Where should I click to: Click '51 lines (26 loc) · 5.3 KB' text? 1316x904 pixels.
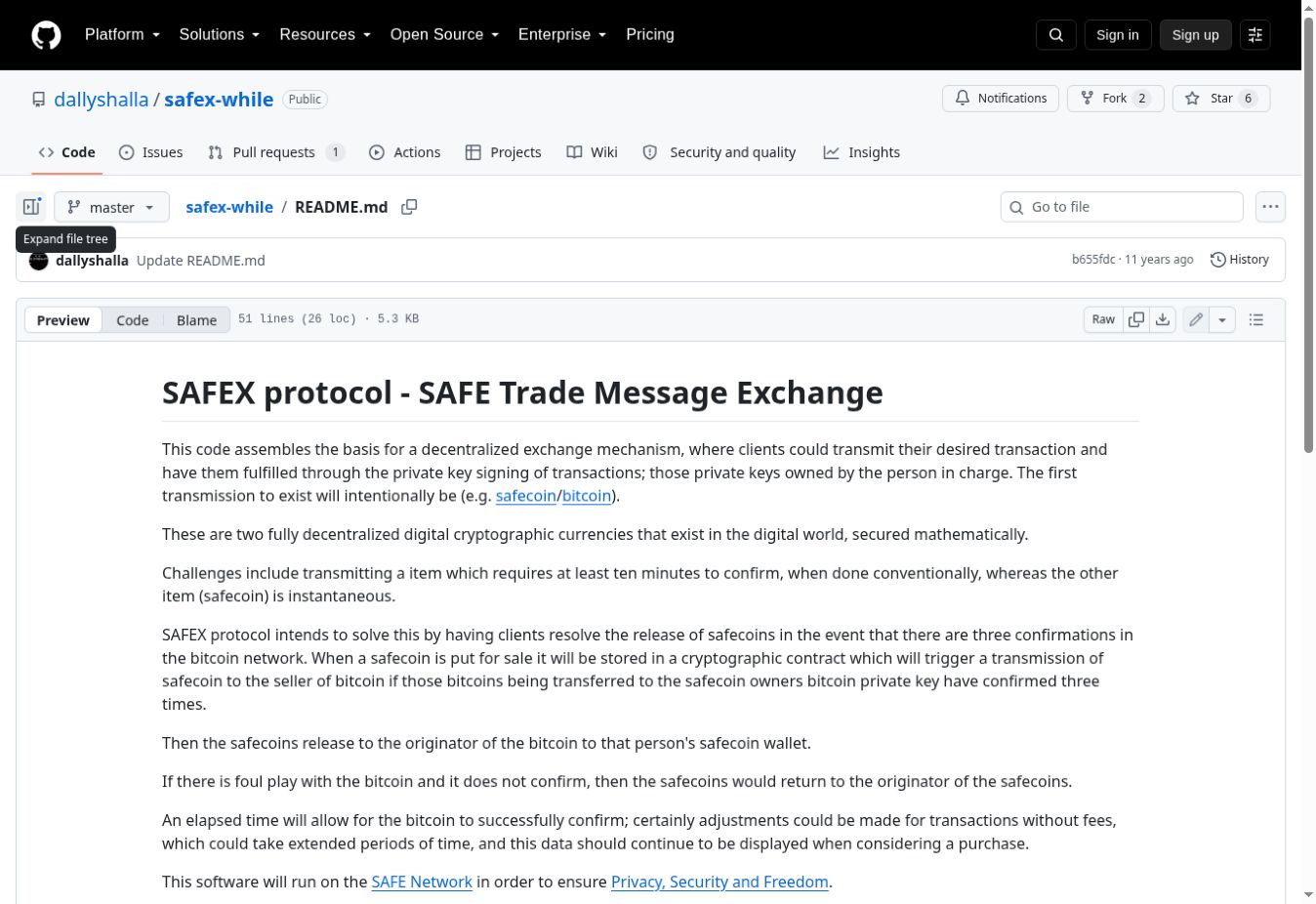(329, 319)
